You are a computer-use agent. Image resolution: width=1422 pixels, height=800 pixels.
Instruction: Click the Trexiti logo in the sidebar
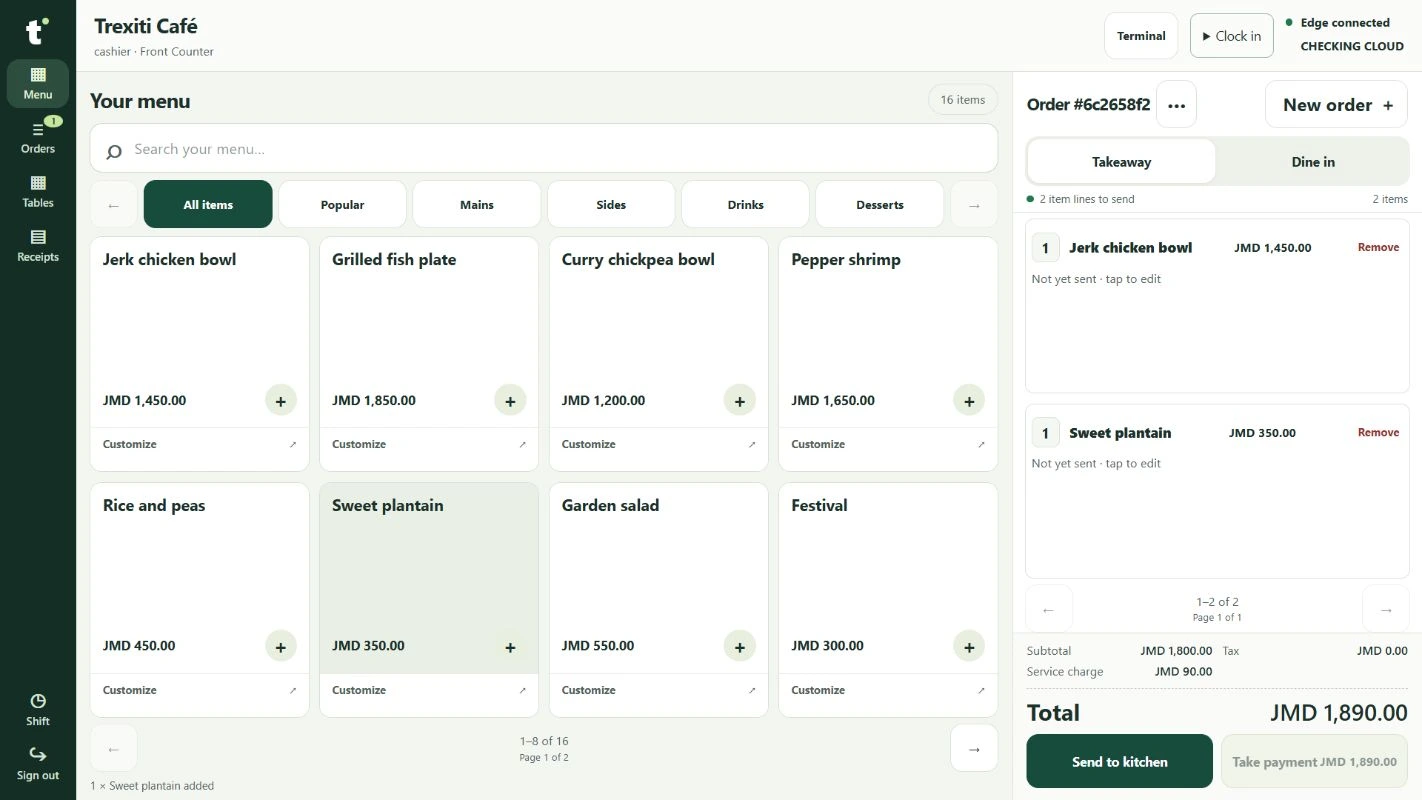pos(37,31)
